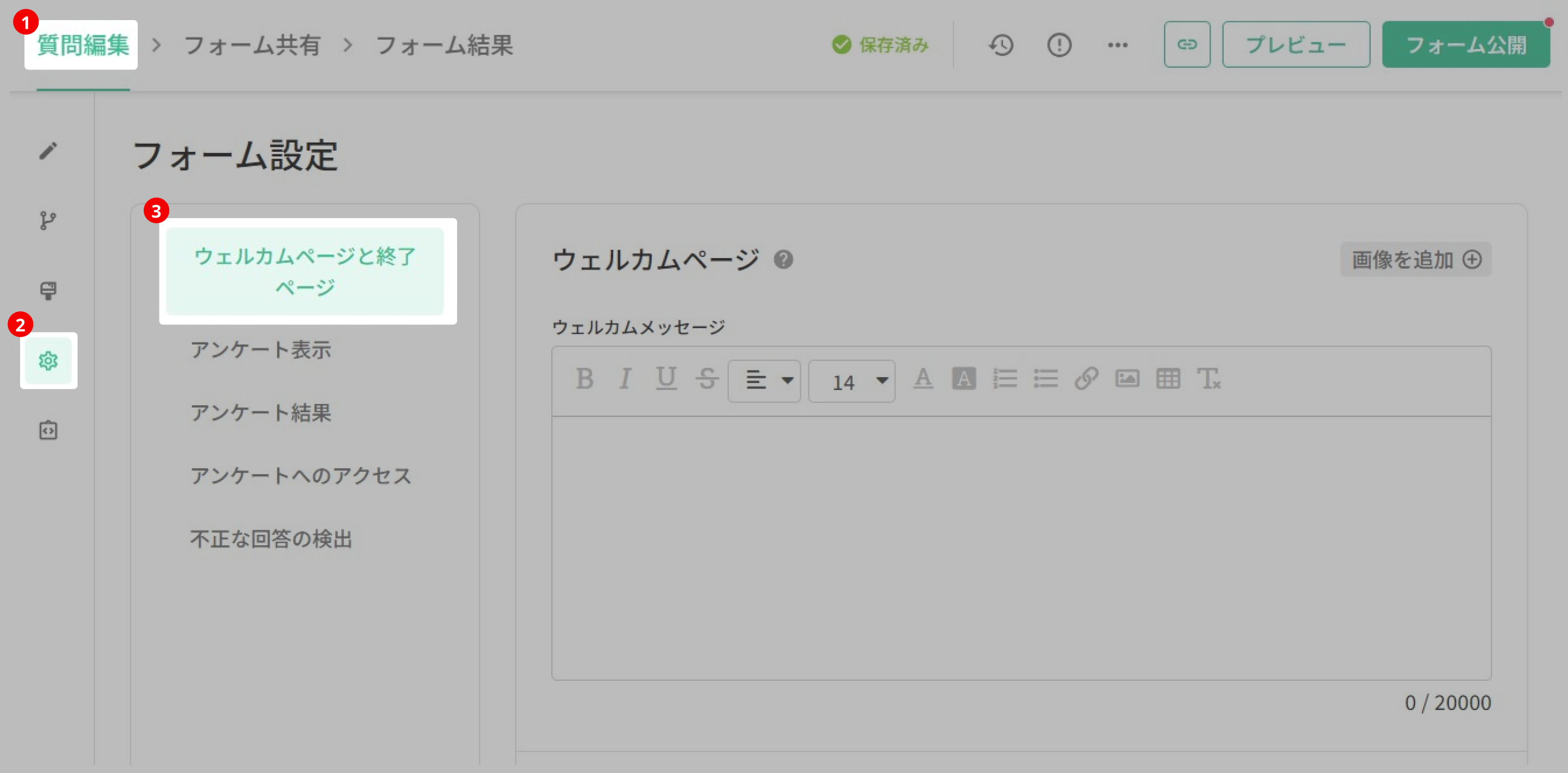Viewport: 1568px width, 773px height.
Task: Insert table in editor toolbar
Action: coord(1168,379)
